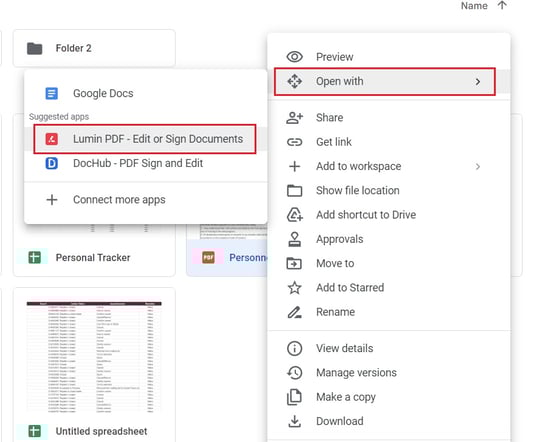Click the red Lumin PDF app icon

(x=52, y=139)
